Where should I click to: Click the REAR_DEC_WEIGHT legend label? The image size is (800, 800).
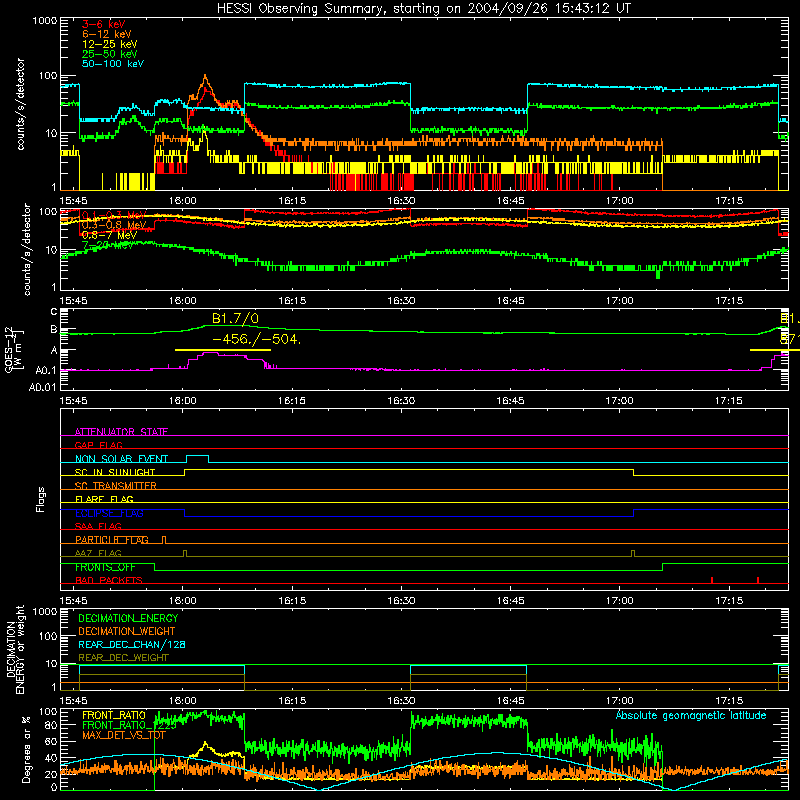click(x=123, y=658)
